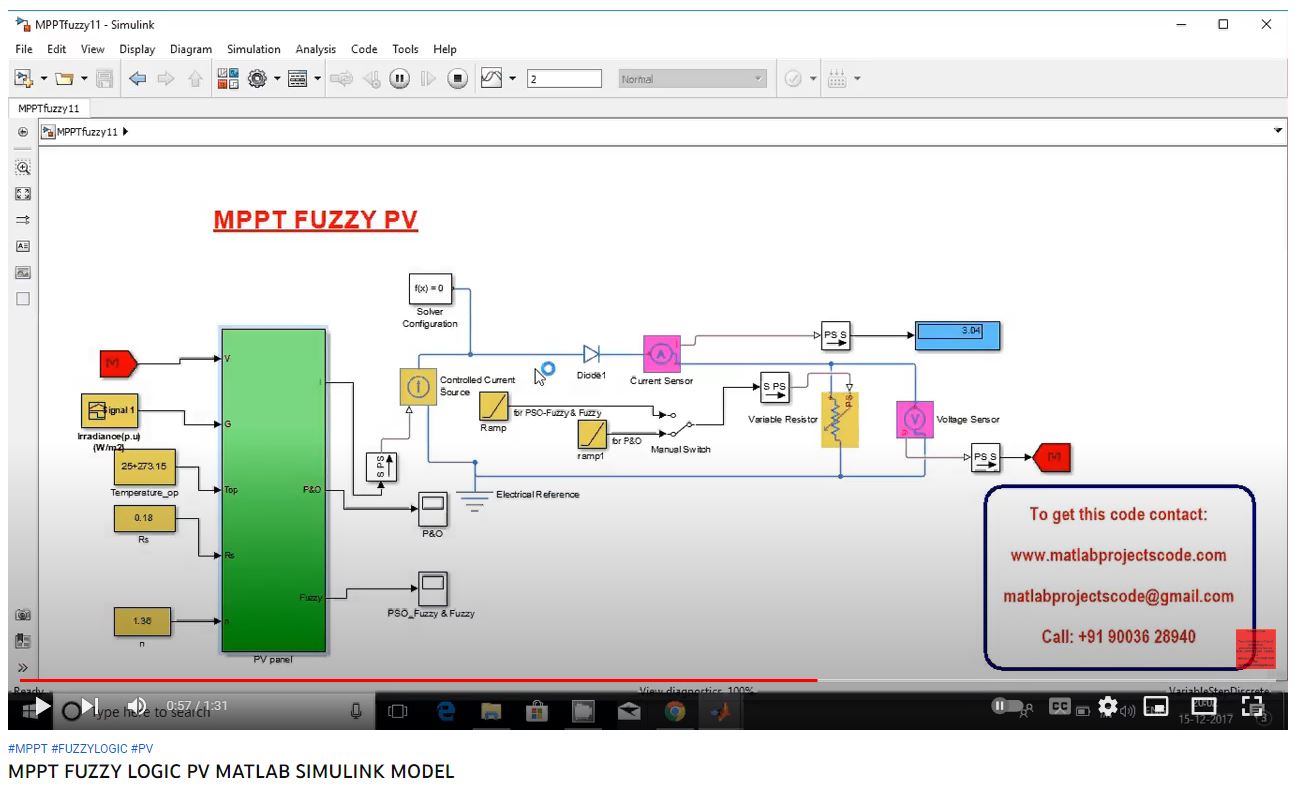Toggle closed captions on video
This screenshot has width=1297, height=793.
(1060, 707)
